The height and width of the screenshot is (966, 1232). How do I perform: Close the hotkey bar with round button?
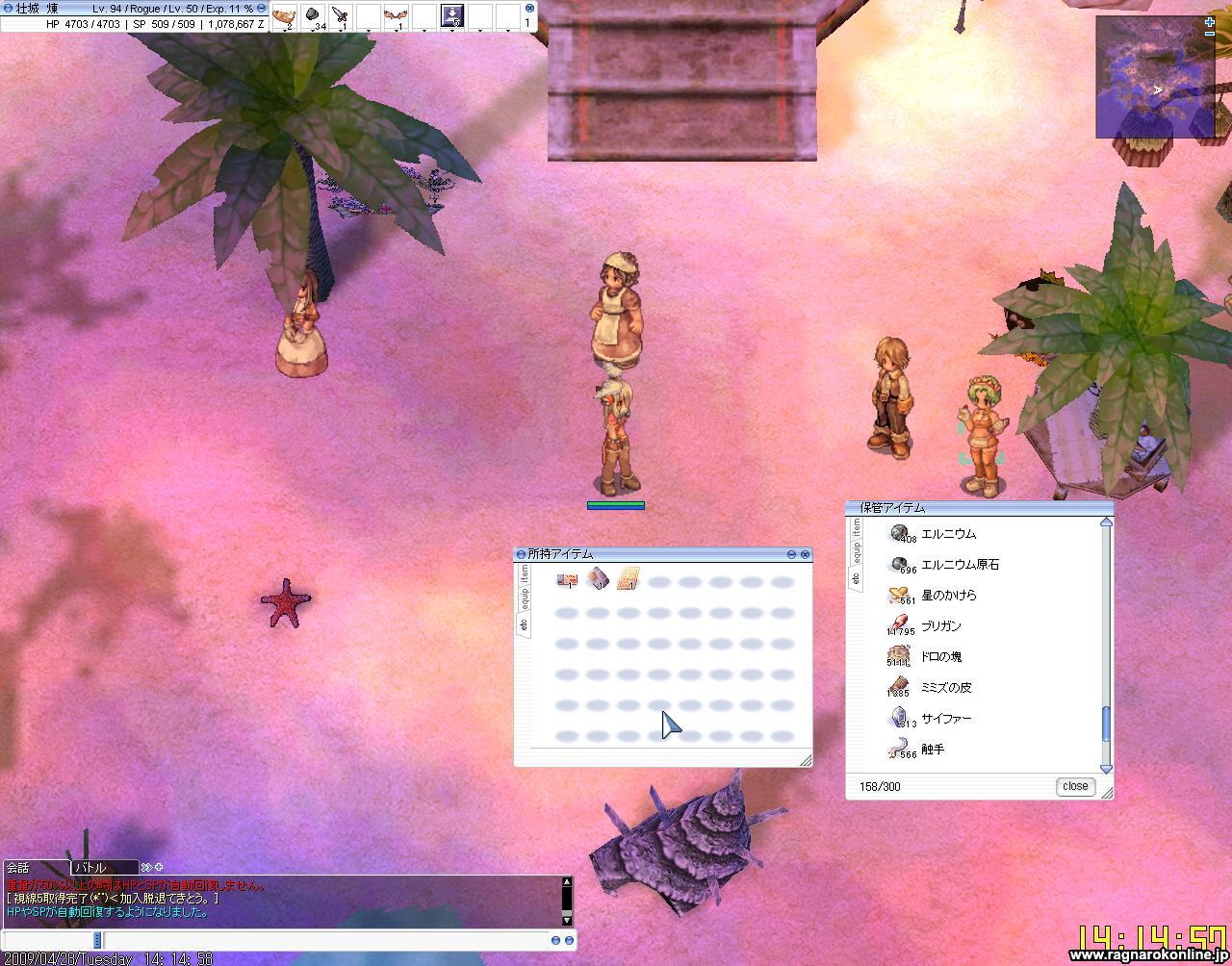tap(528, 8)
